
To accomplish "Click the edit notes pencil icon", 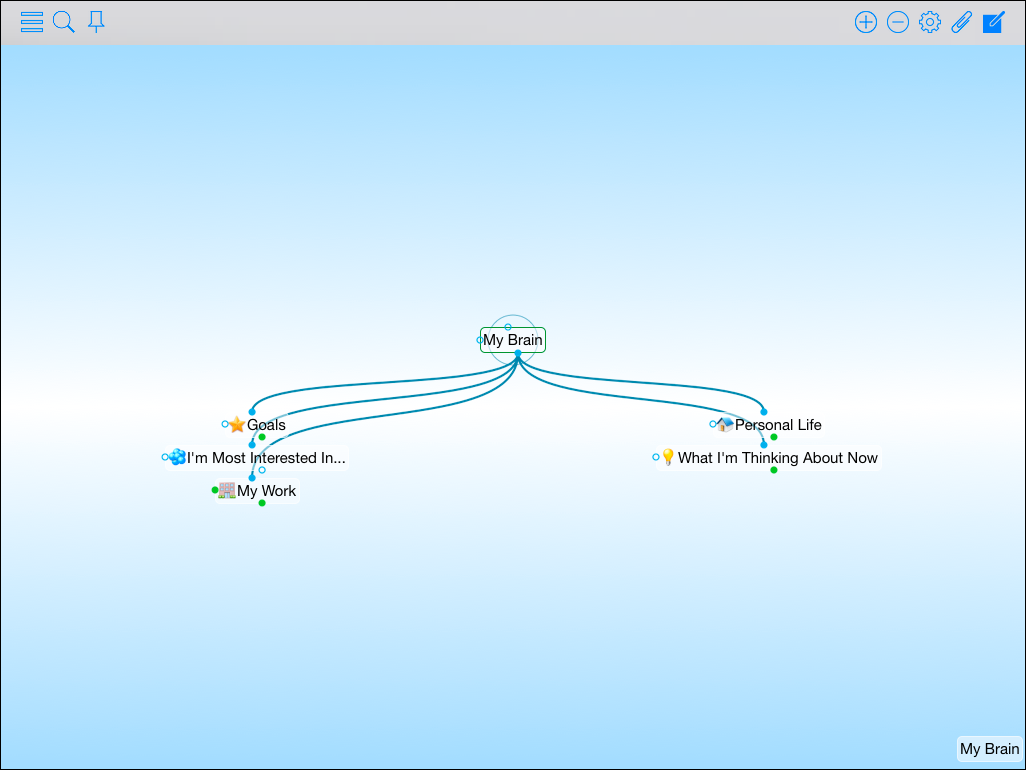I will [x=993, y=22].
